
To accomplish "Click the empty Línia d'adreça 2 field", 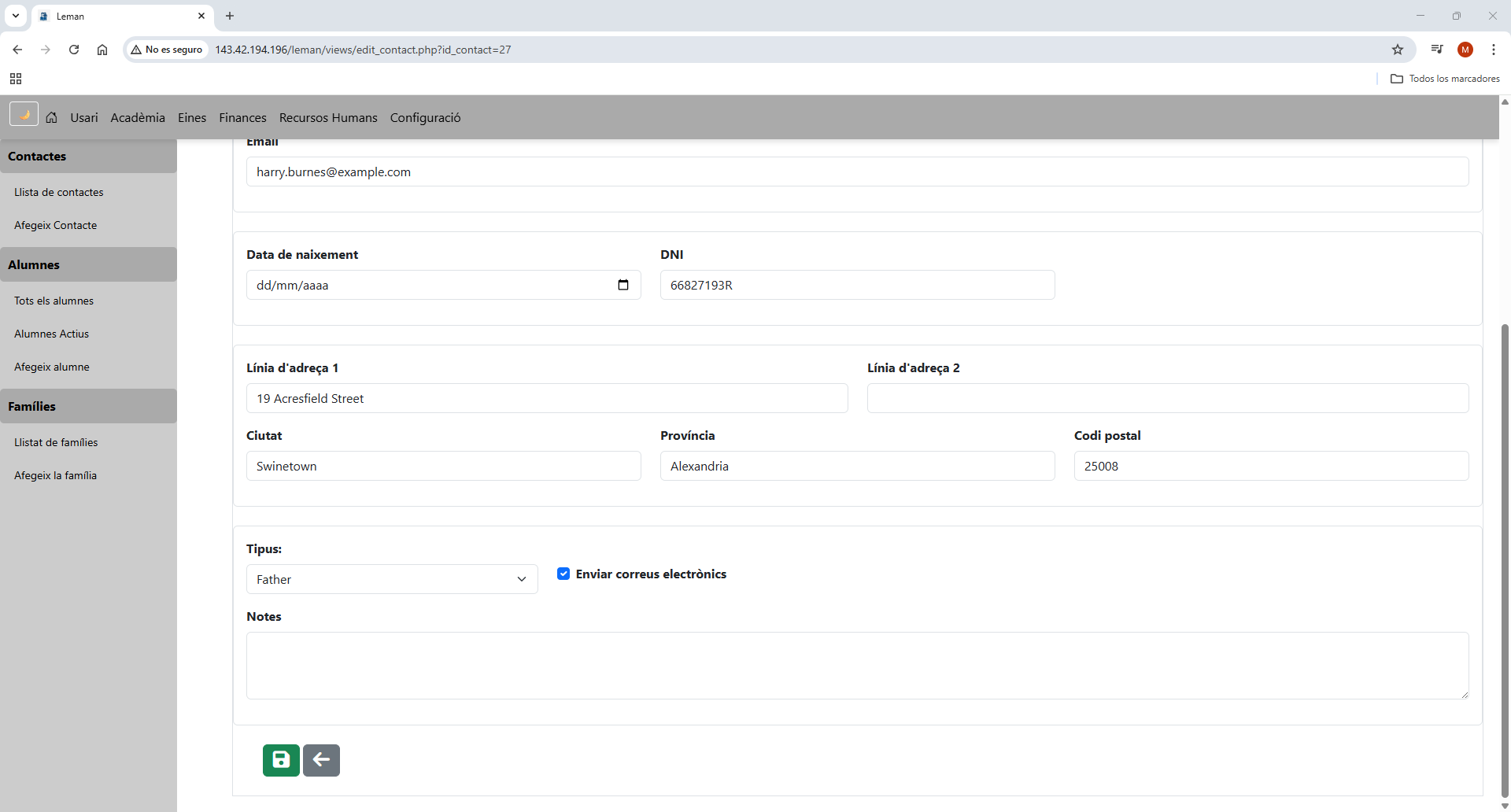I will click(1168, 398).
